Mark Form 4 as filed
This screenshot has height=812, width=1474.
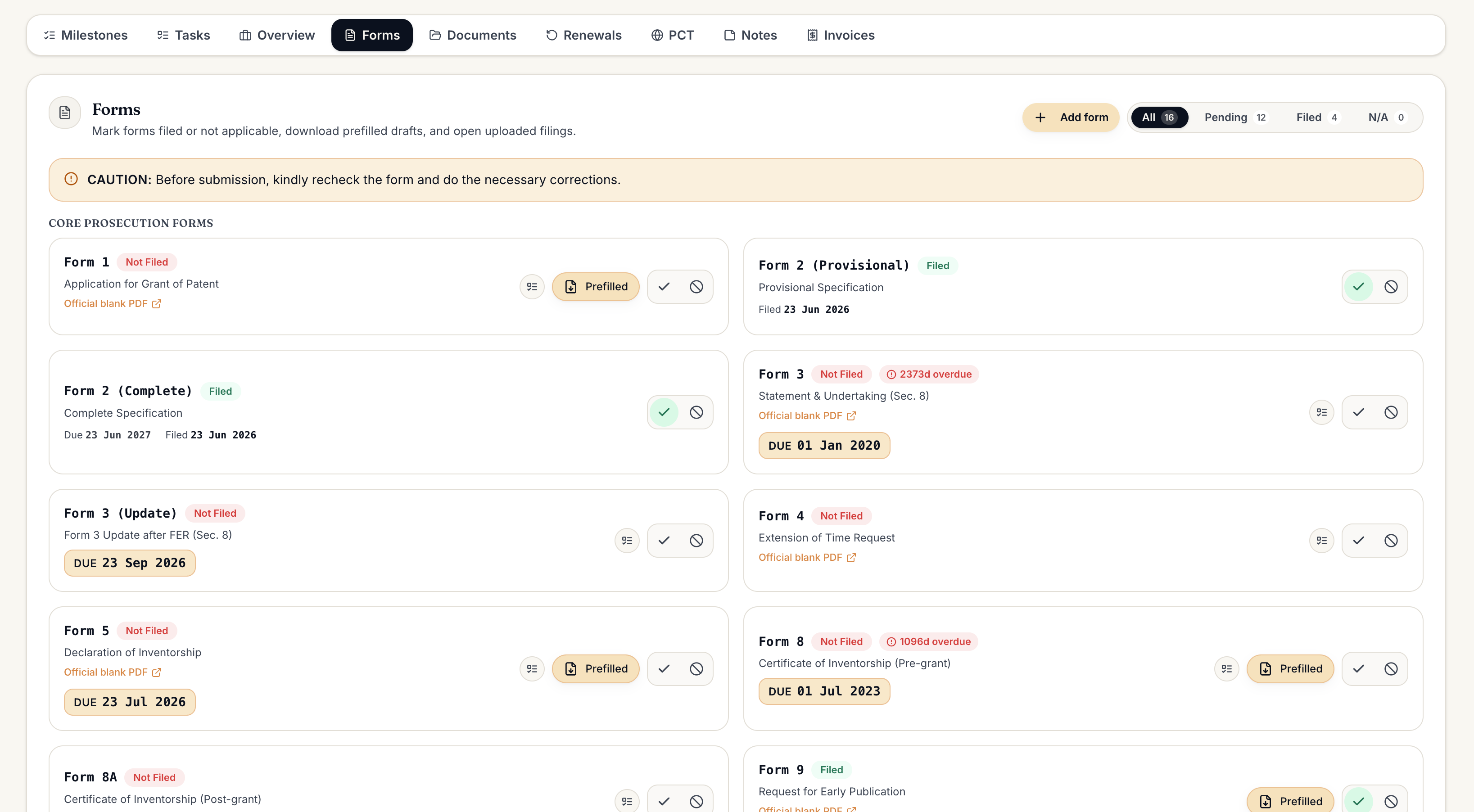coord(1358,540)
